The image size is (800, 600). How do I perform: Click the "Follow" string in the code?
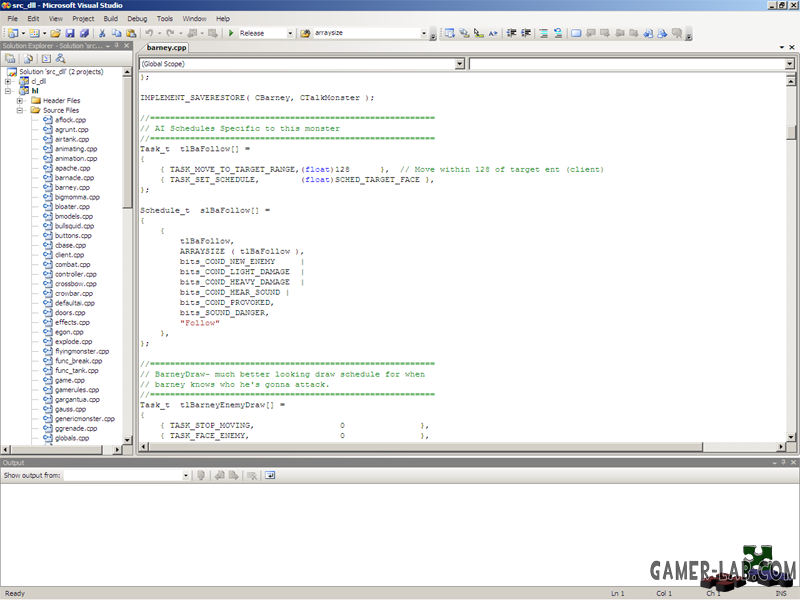(199, 323)
